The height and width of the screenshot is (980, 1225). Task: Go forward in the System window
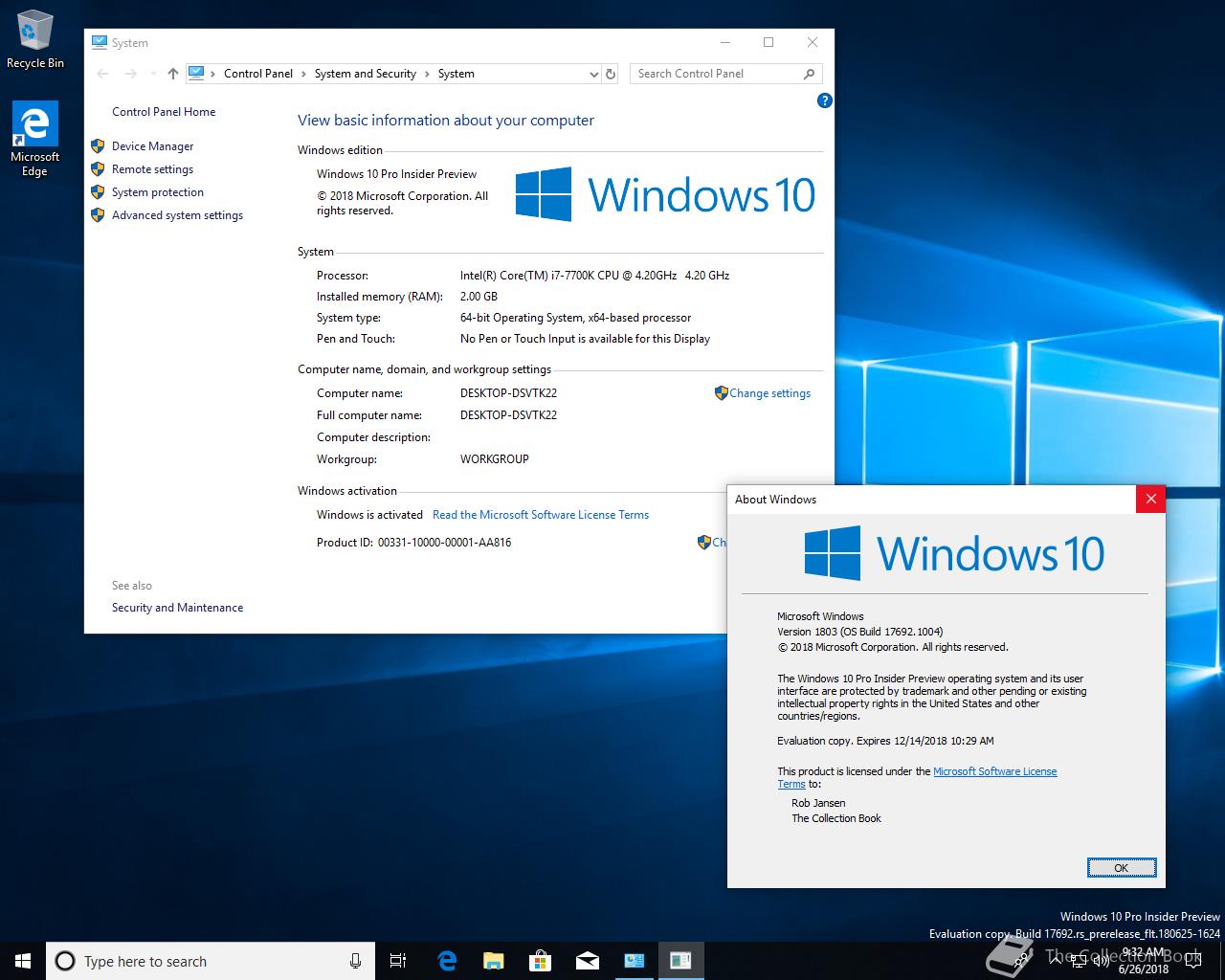[131, 74]
